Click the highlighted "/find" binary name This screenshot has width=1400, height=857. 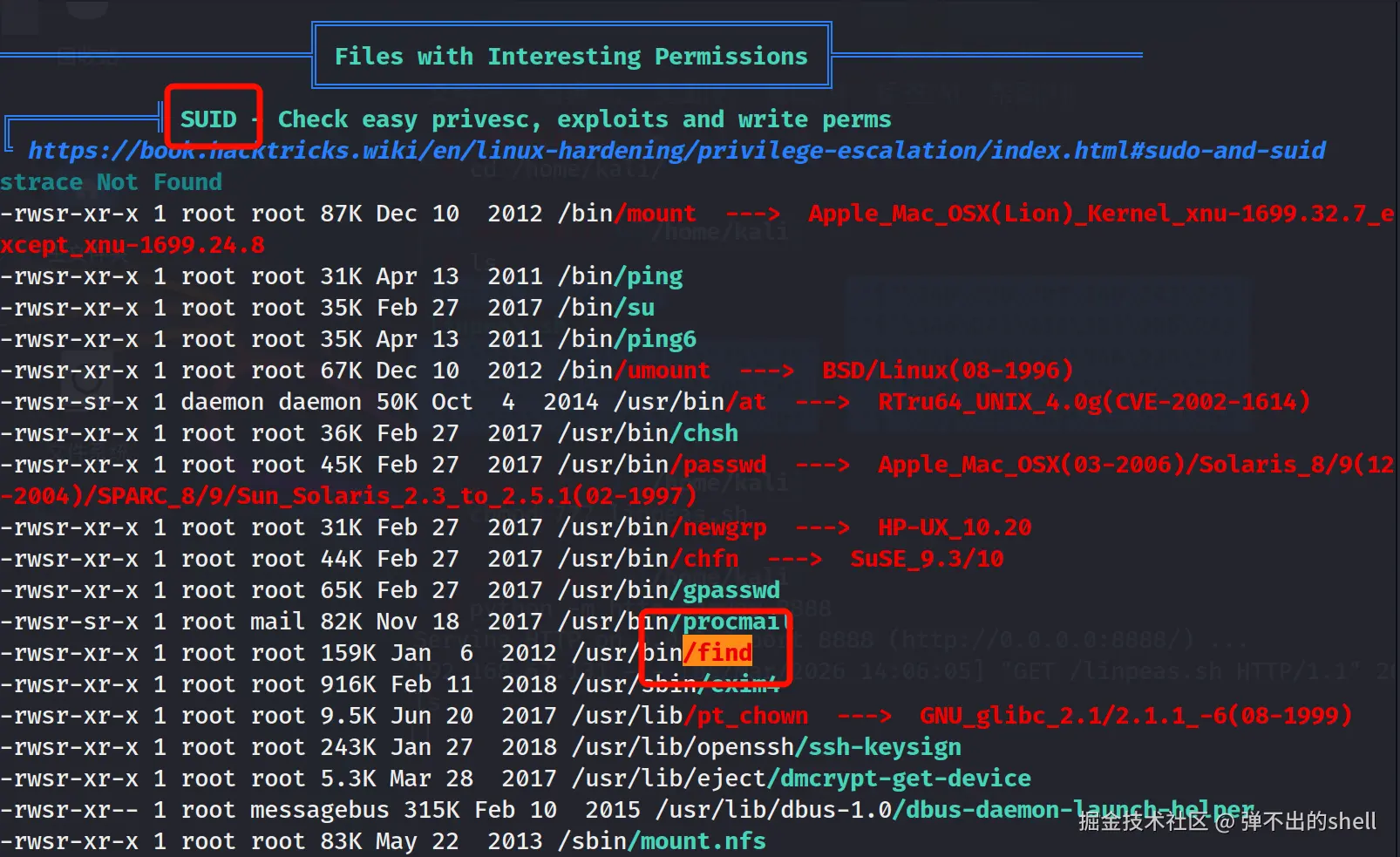pos(717,653)
